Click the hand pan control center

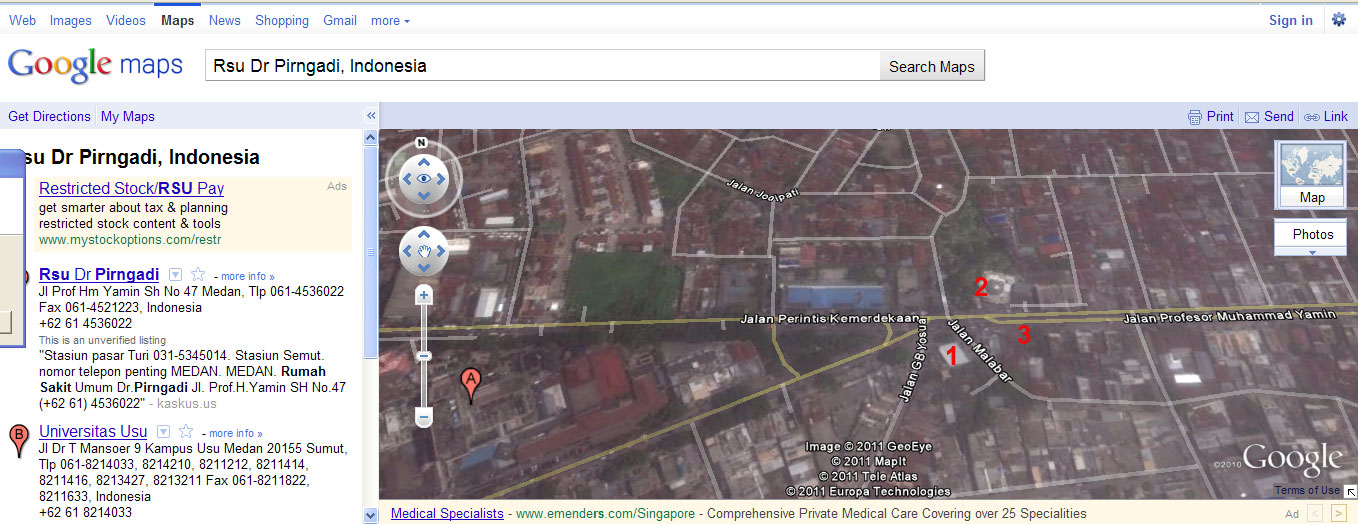[424, 252]
